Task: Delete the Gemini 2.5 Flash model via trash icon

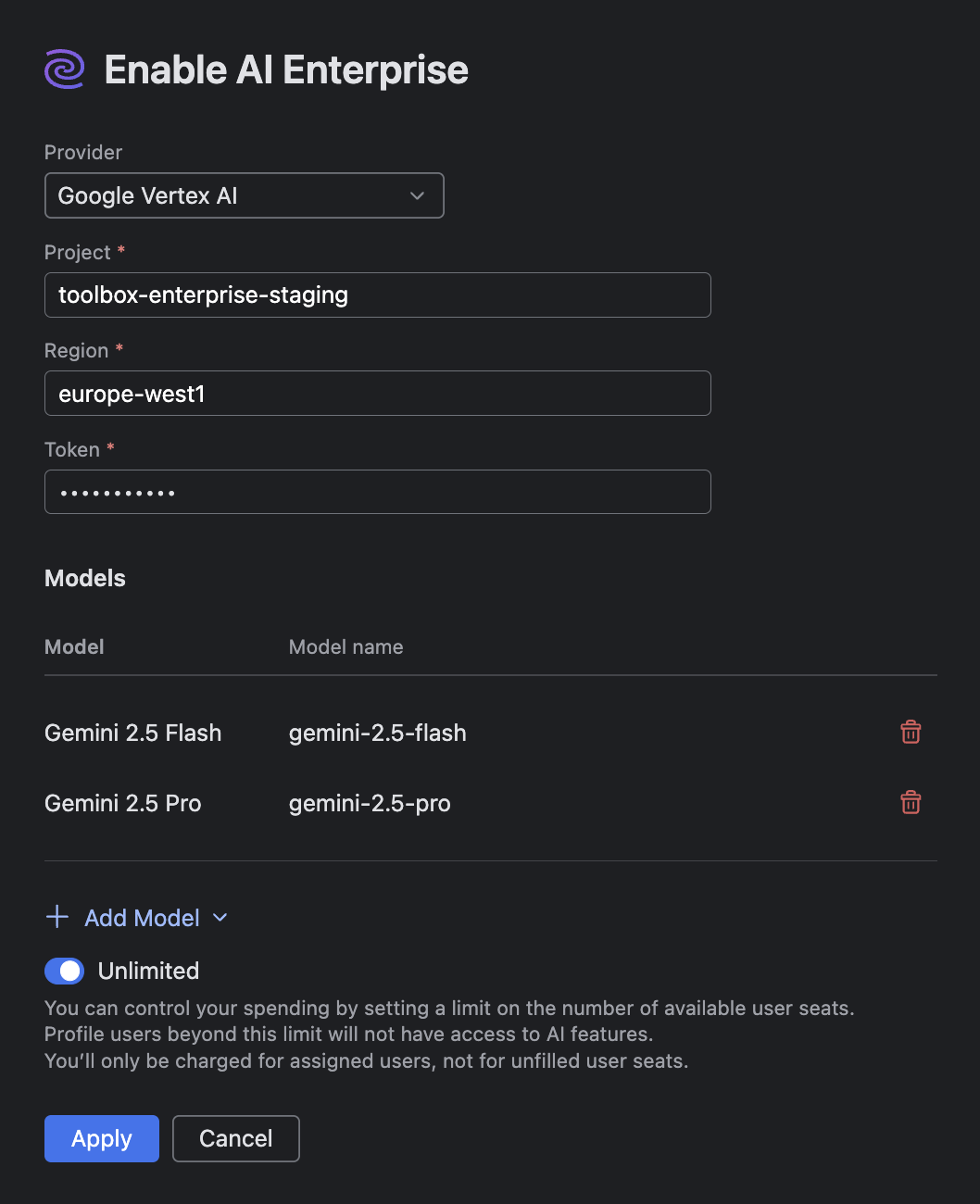Action: point(911,732)
